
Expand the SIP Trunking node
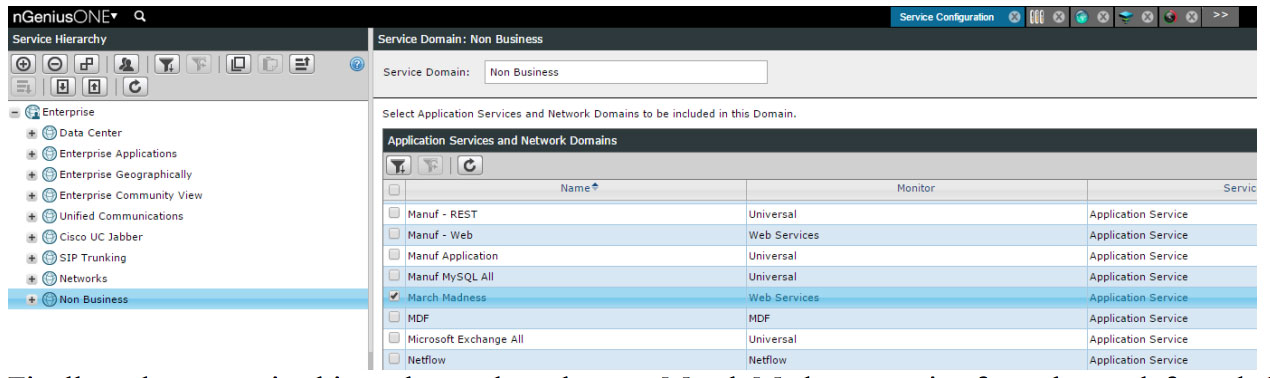pos(32,258)
